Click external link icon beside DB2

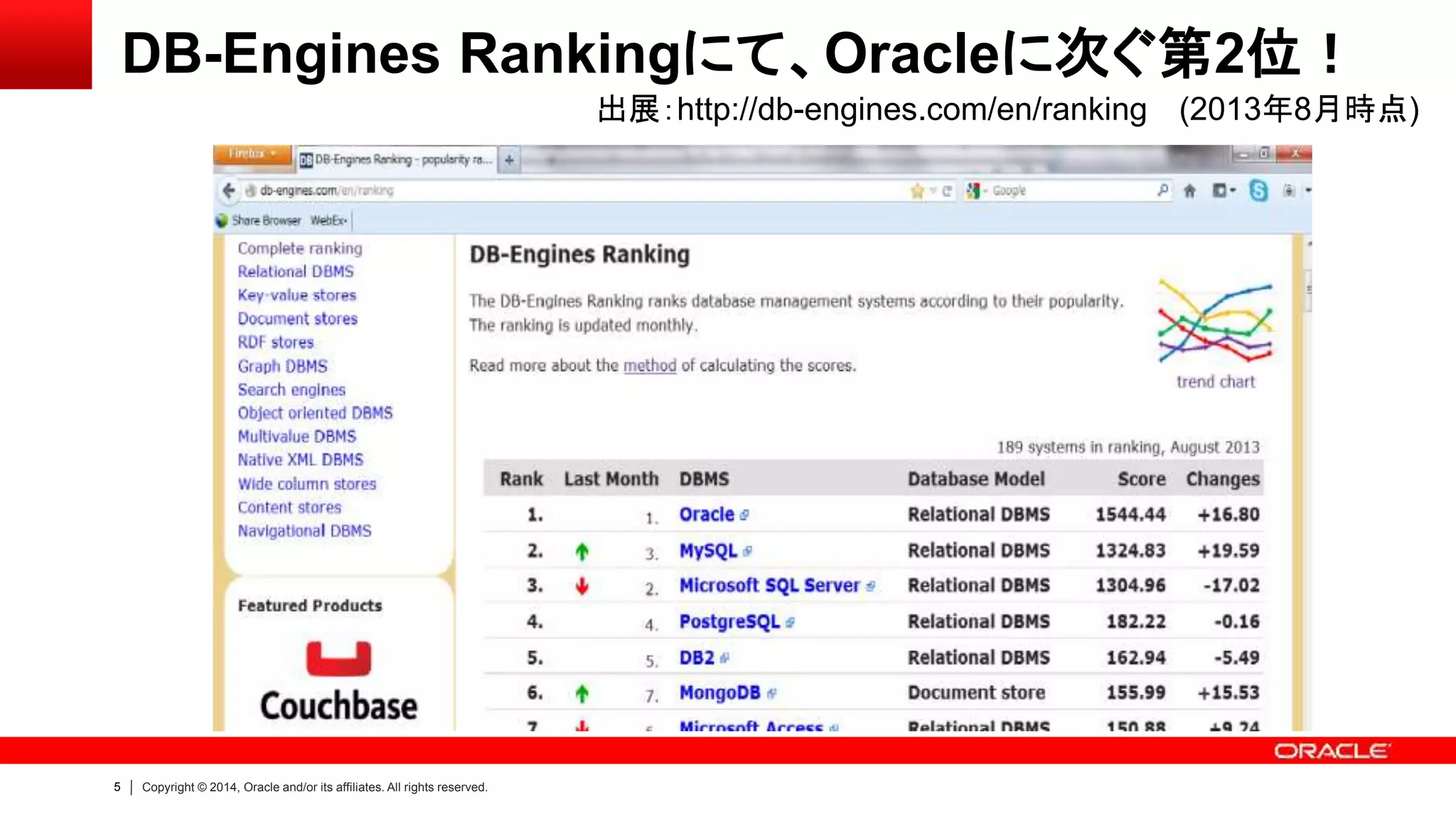point(724,658)
